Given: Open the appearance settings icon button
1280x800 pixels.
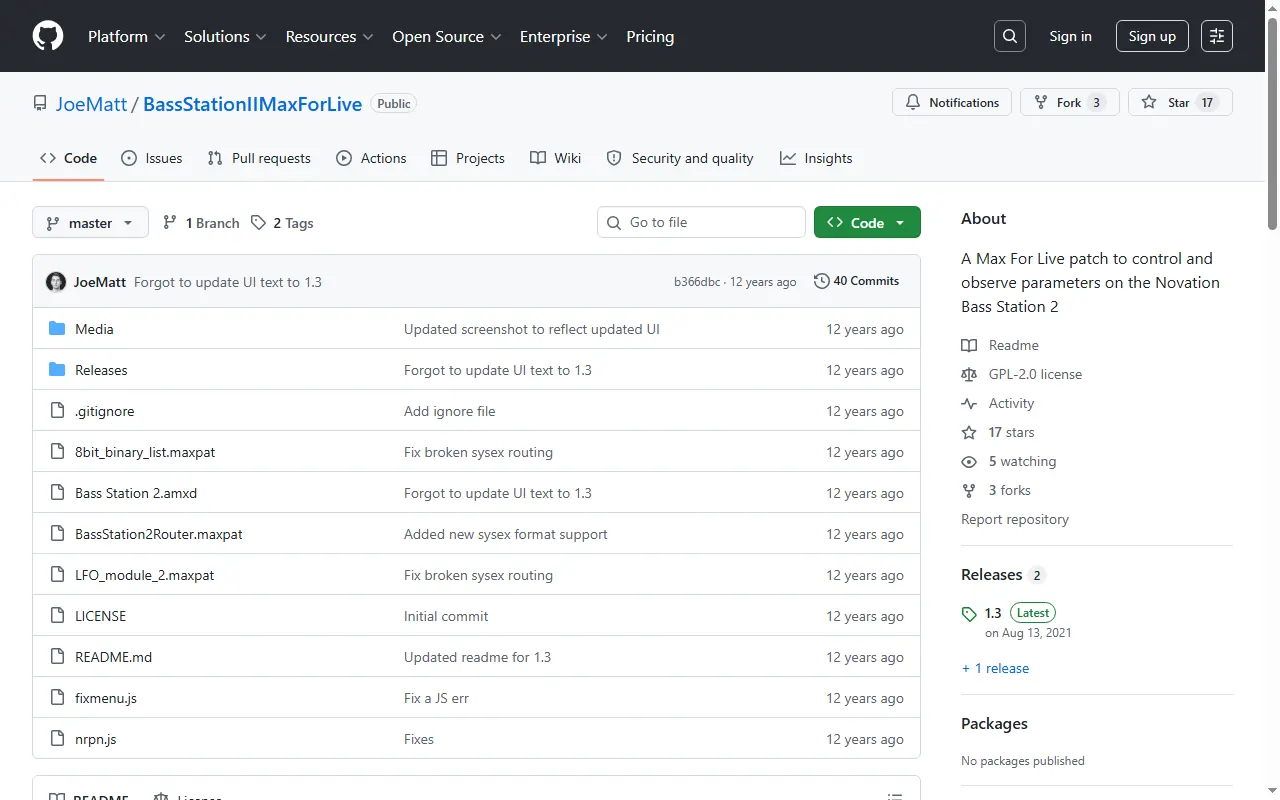Looking at the screenshot, I should 1217,36.
